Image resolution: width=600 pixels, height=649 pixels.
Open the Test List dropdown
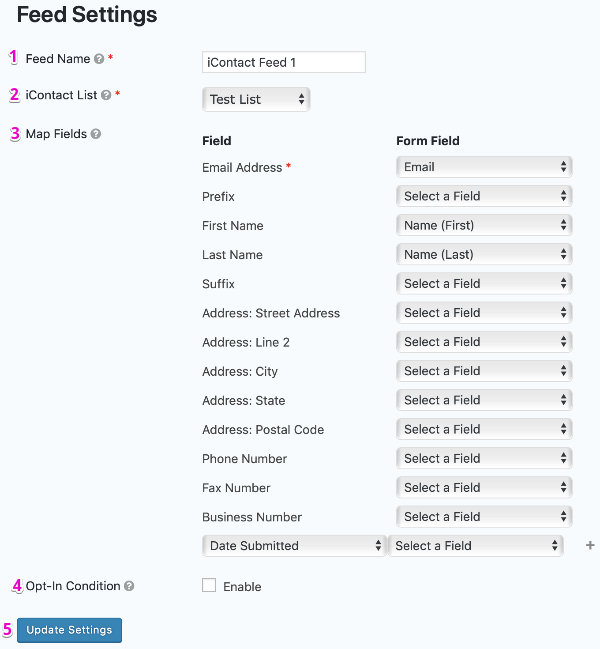click(x=256, y=99)
